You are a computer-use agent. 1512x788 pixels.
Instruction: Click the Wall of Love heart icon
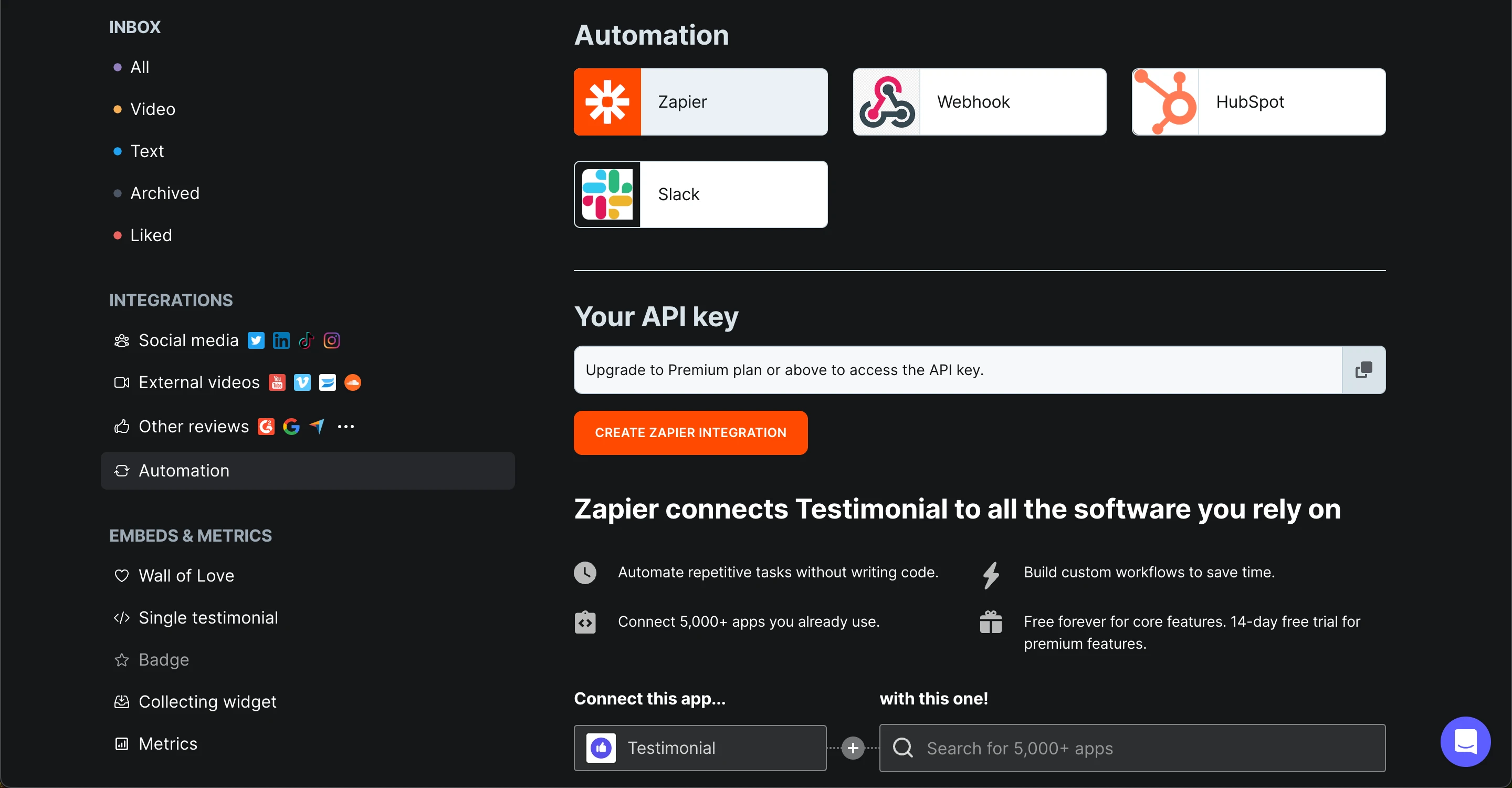(121, 576)
